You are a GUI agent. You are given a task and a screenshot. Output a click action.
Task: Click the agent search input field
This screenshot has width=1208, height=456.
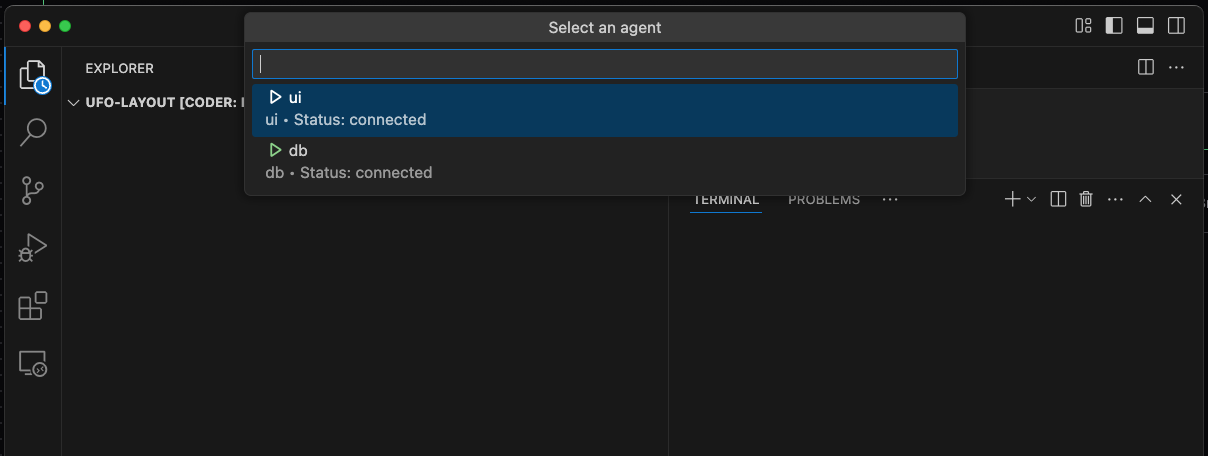click(x=604, y=64)
